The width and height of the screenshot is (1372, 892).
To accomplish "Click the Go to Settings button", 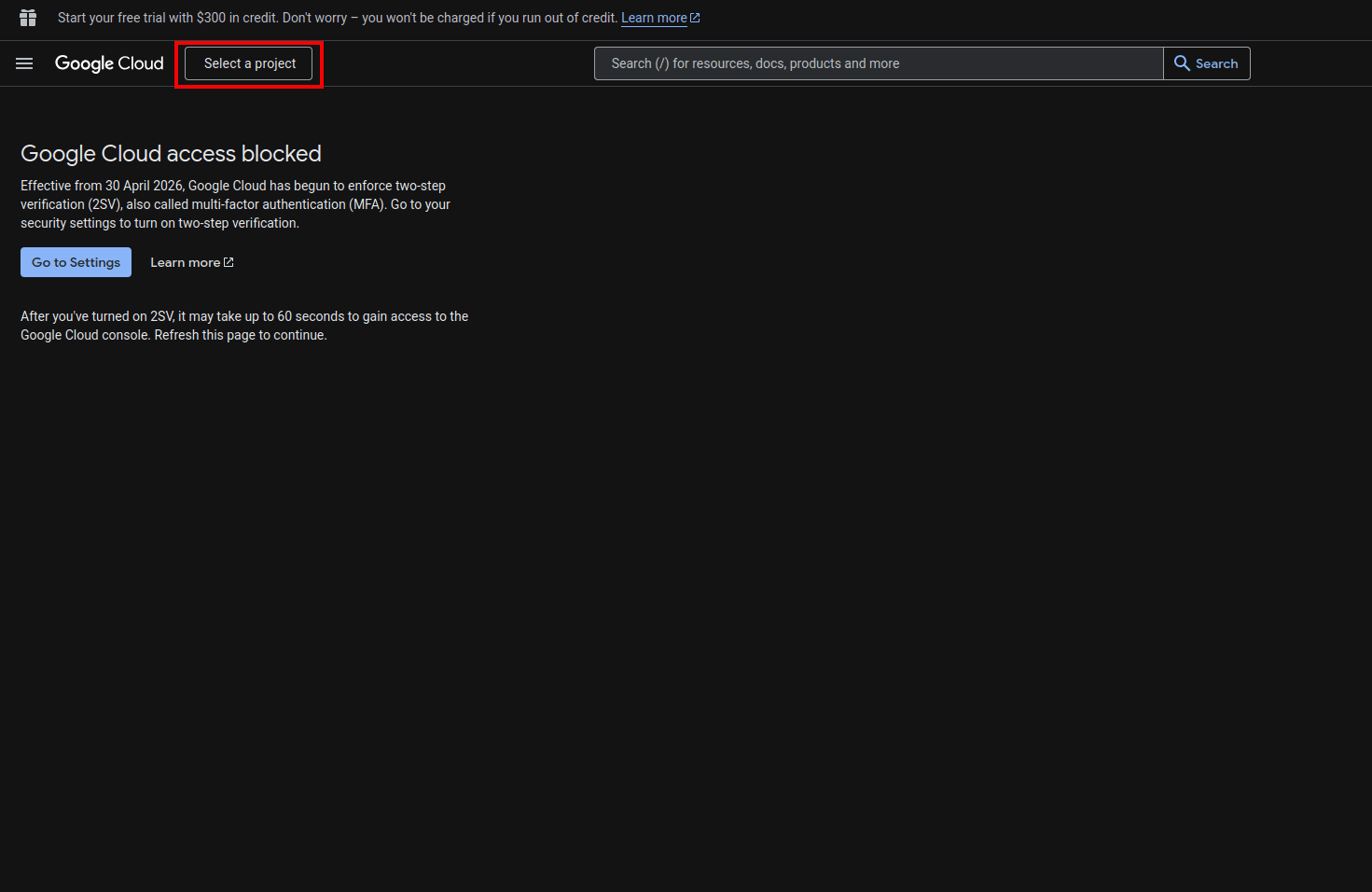I will tap(76, 262).
